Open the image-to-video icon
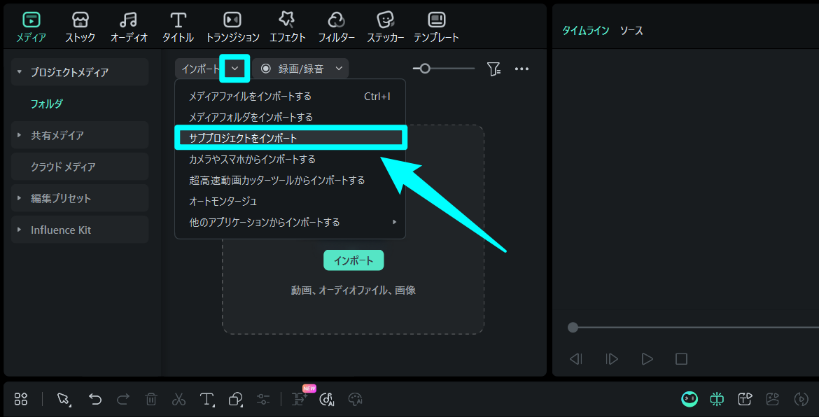The height and width of the screenshot is (417, 819). point(773,399)
